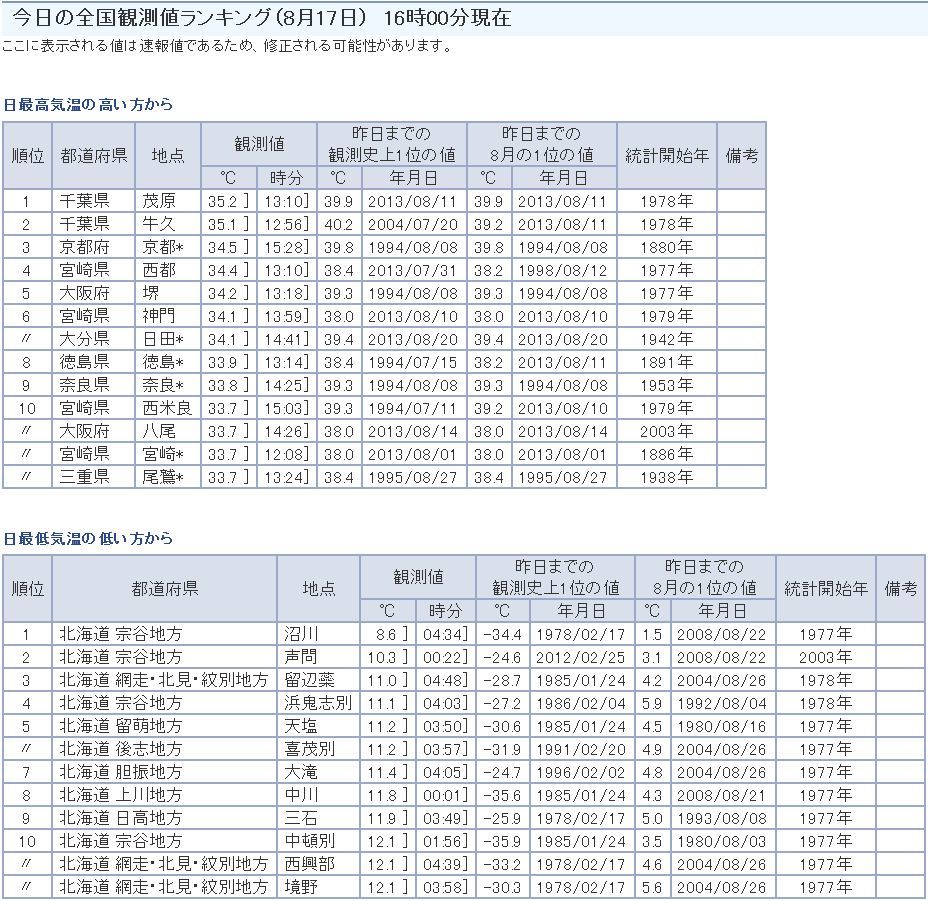This screenshot has width=928, height=901.
Task: Click the 日最低気温の低い方から section heading
Action: [x=88, y=538]
